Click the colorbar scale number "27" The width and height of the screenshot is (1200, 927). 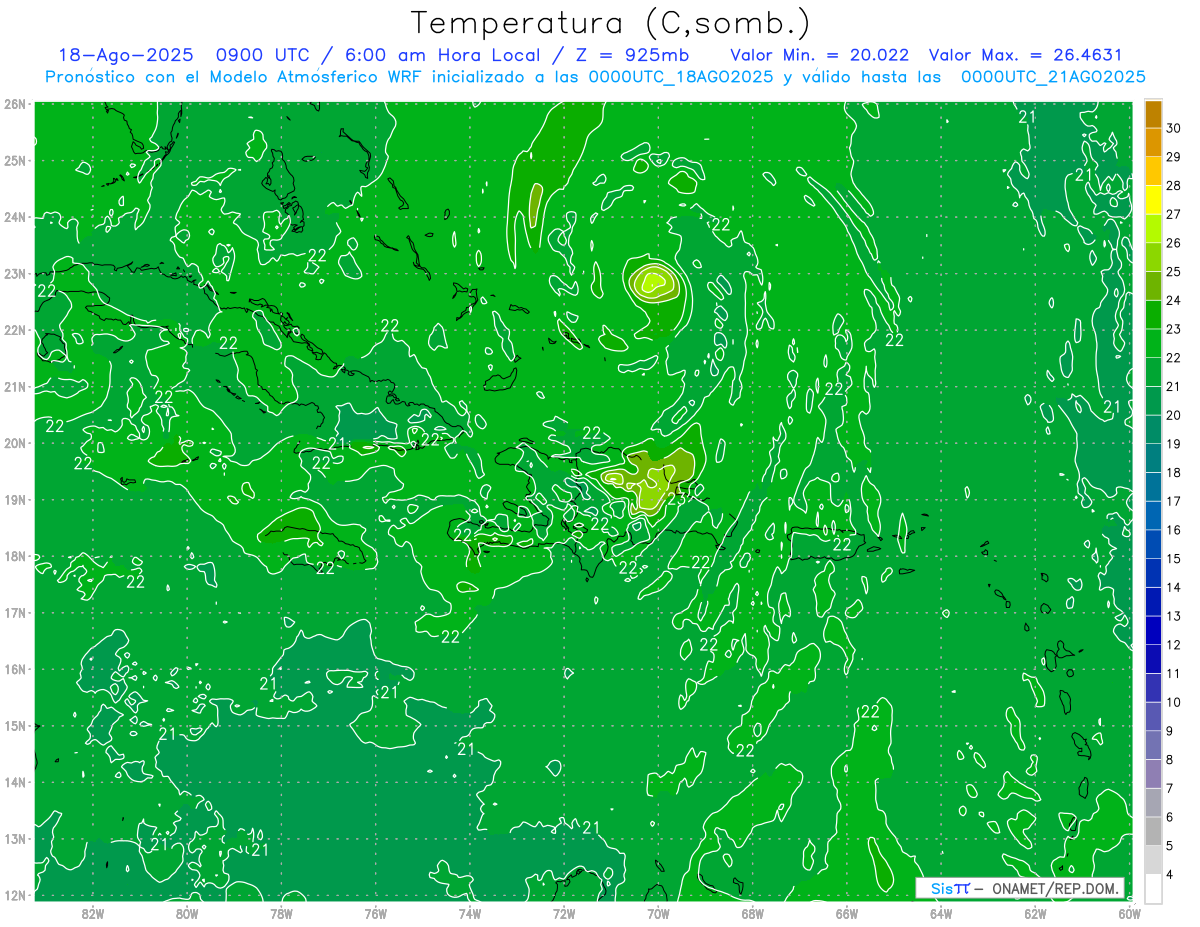(1174, 214)
